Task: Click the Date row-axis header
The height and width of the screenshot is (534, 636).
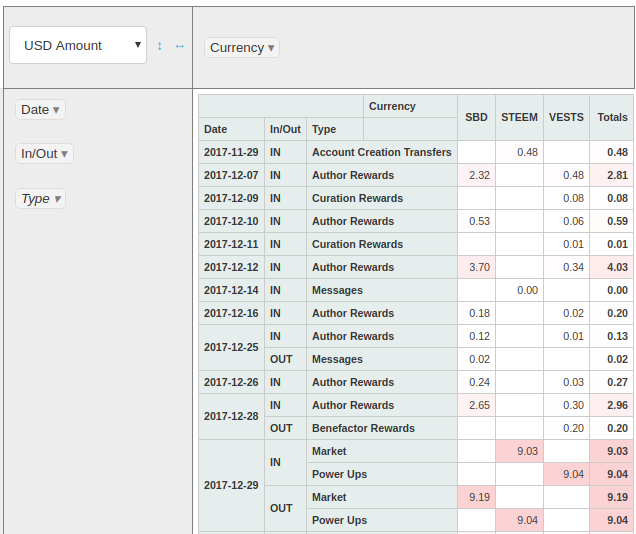Action: pyautogui.click(x=231, y=129)
